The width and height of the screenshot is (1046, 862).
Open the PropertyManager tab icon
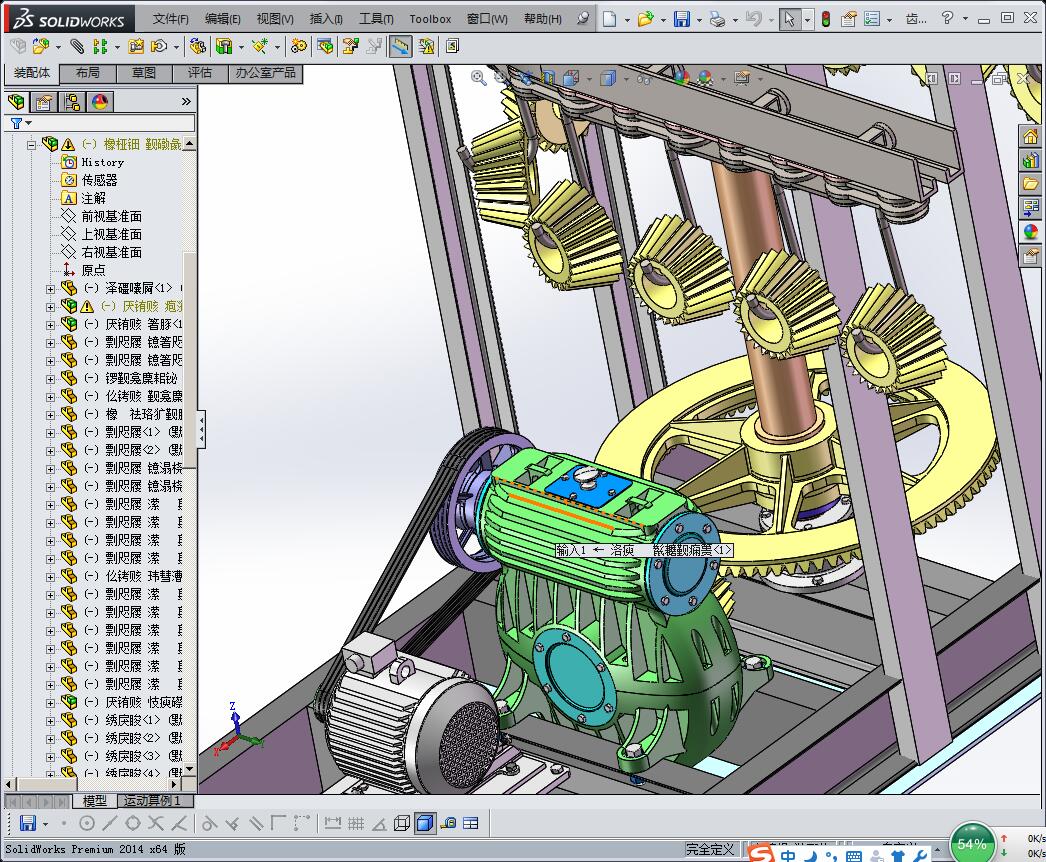(44, 102)
